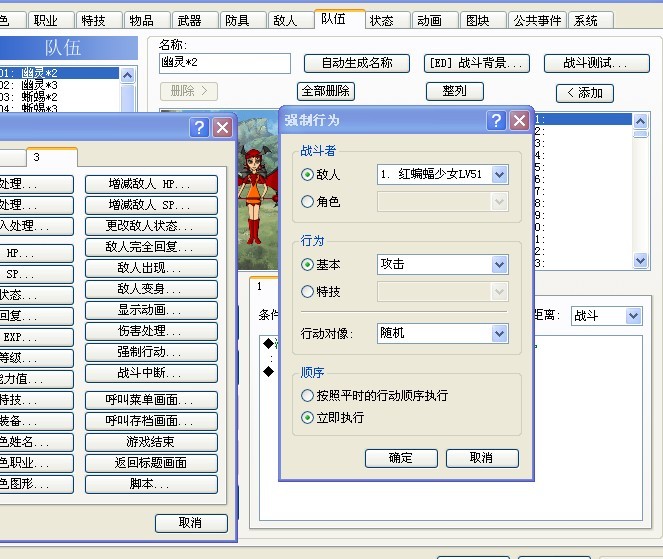Select 敌人 radio button
Viewport: 663px width, 559px height.
[x=307, y=174]
